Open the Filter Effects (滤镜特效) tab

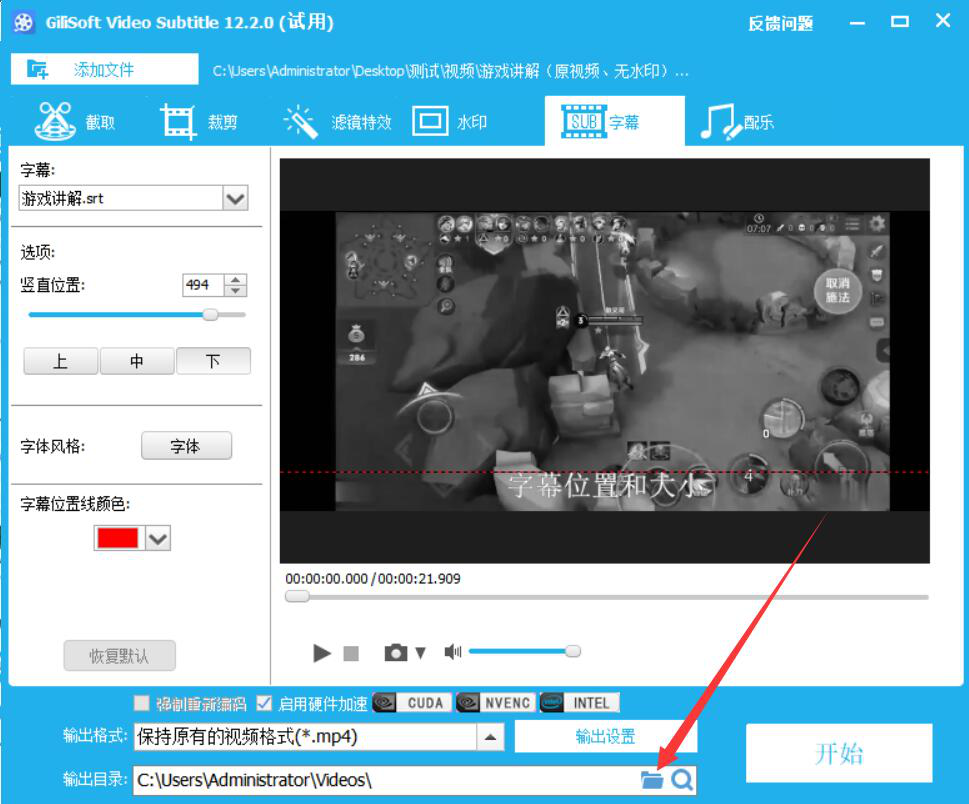pos(337,121)
